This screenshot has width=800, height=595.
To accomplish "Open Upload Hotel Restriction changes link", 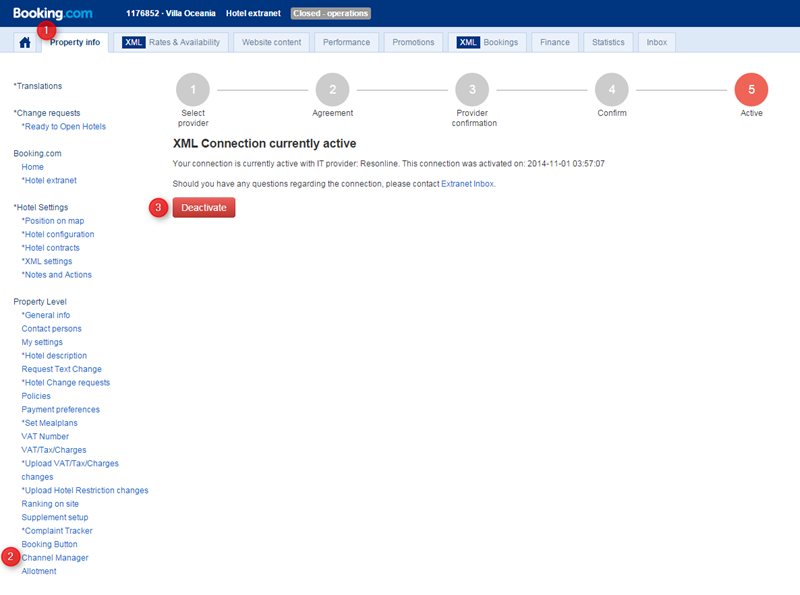I will coord(85,490).
